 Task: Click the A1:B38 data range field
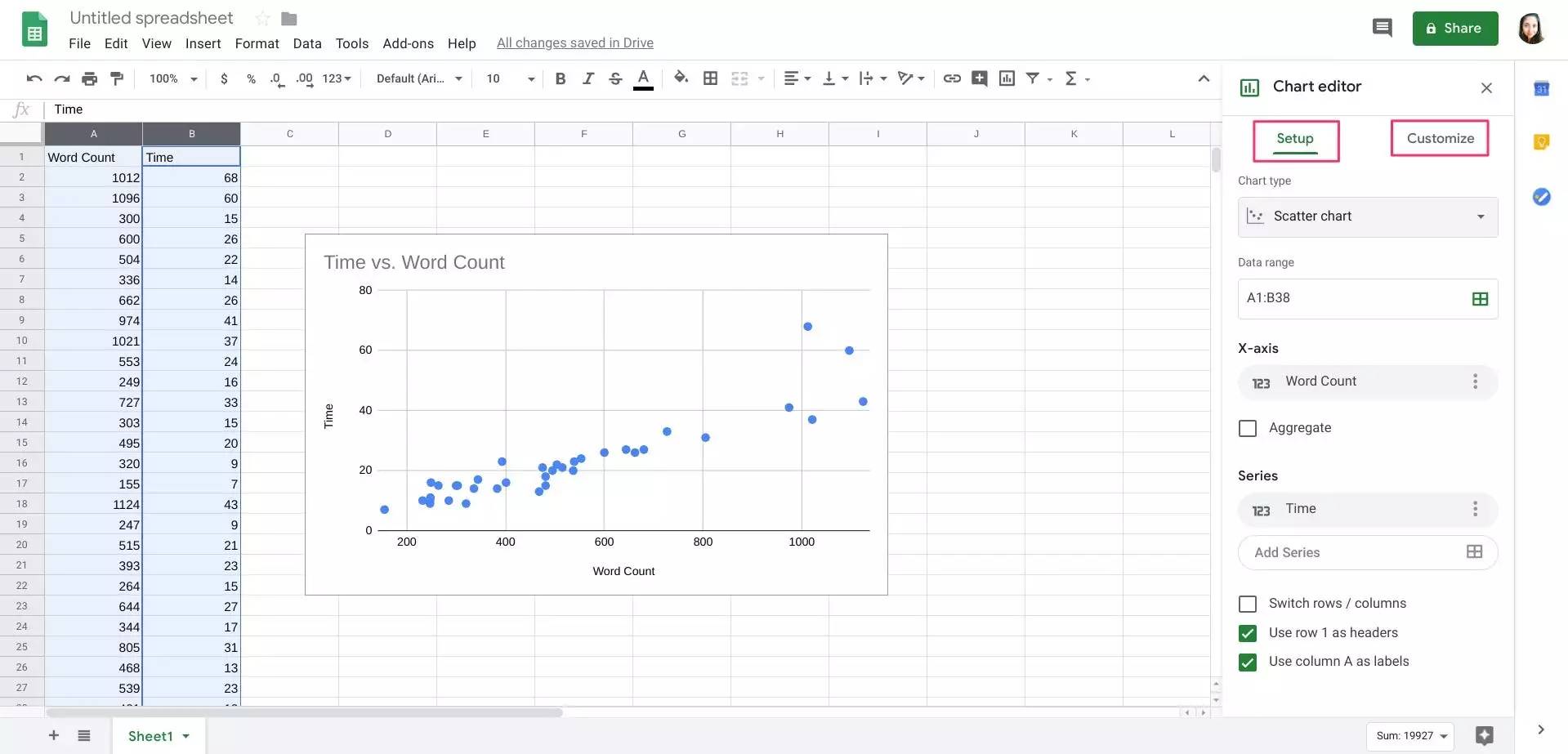point(1368,299)
